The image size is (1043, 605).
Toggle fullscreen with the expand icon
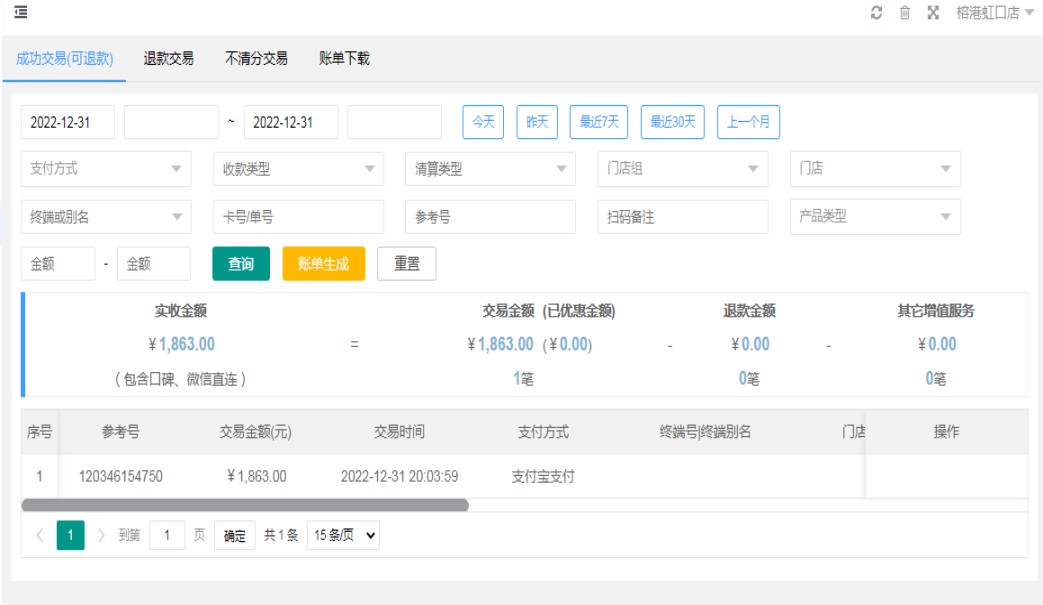tap(933, 13)
